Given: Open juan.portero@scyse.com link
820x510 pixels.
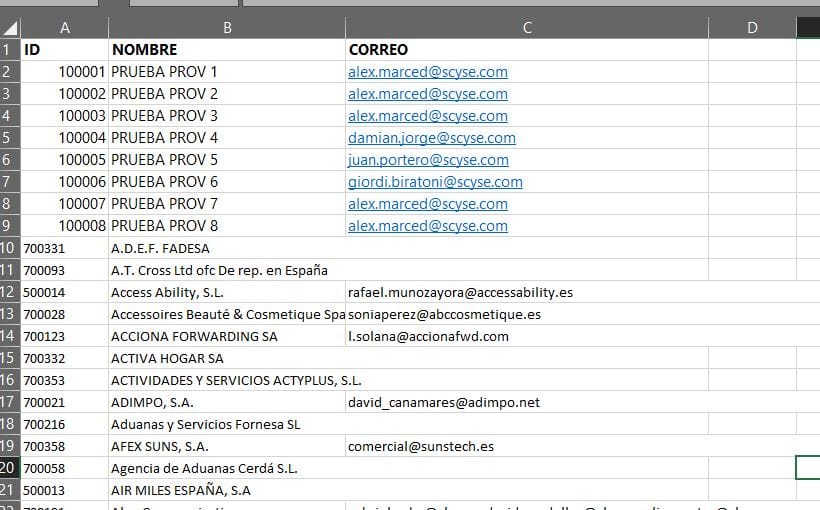Looking at the screenshot, I should point(428,160).
